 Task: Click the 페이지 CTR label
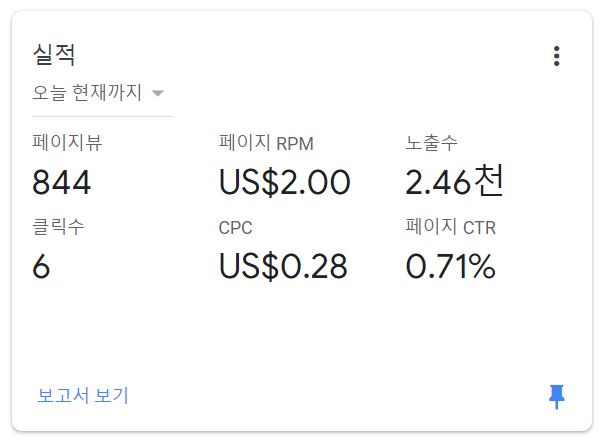coord(451,227)
